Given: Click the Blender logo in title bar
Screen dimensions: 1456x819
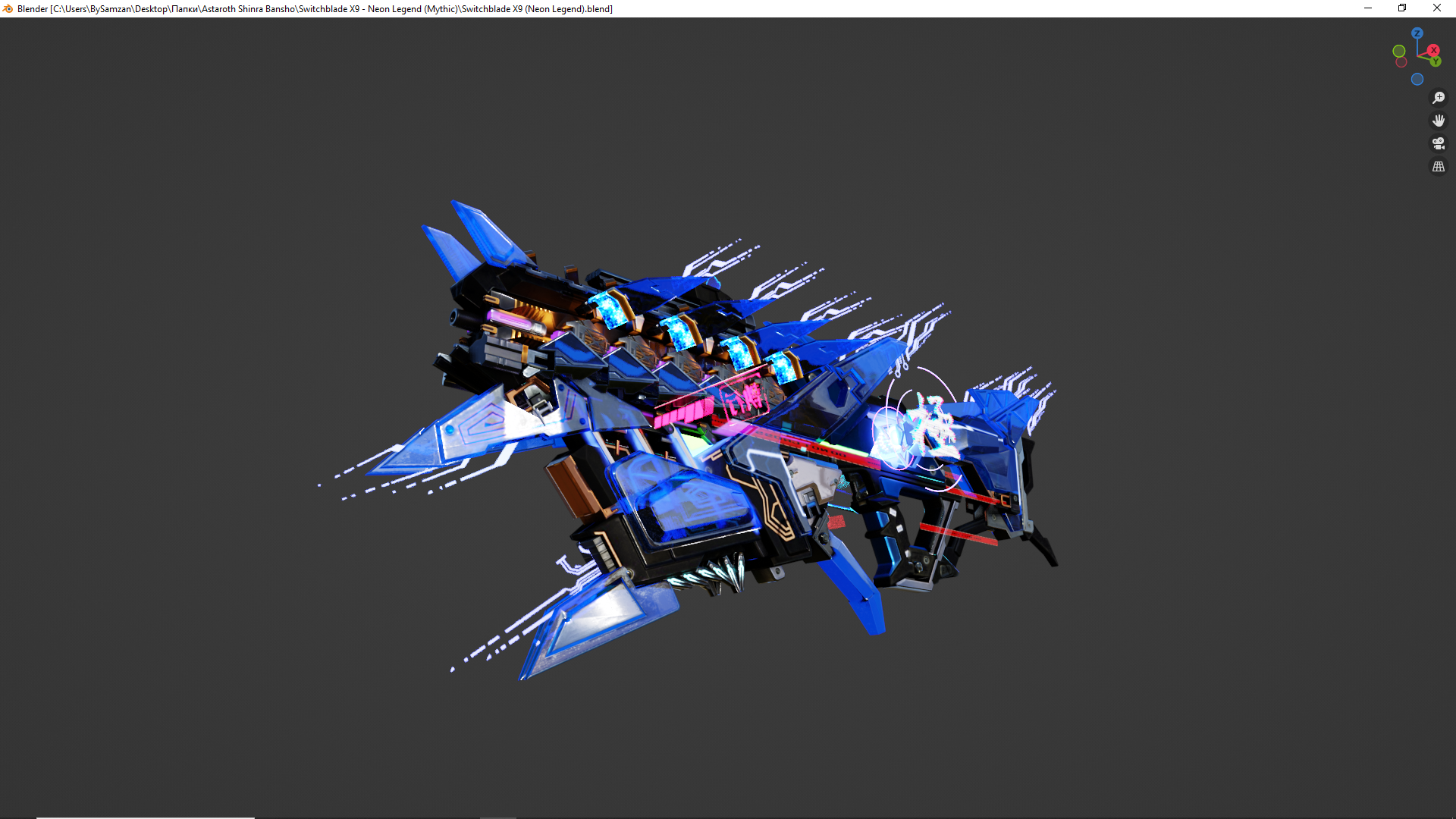Looking at the screenshot, I should tap(8, 8).
